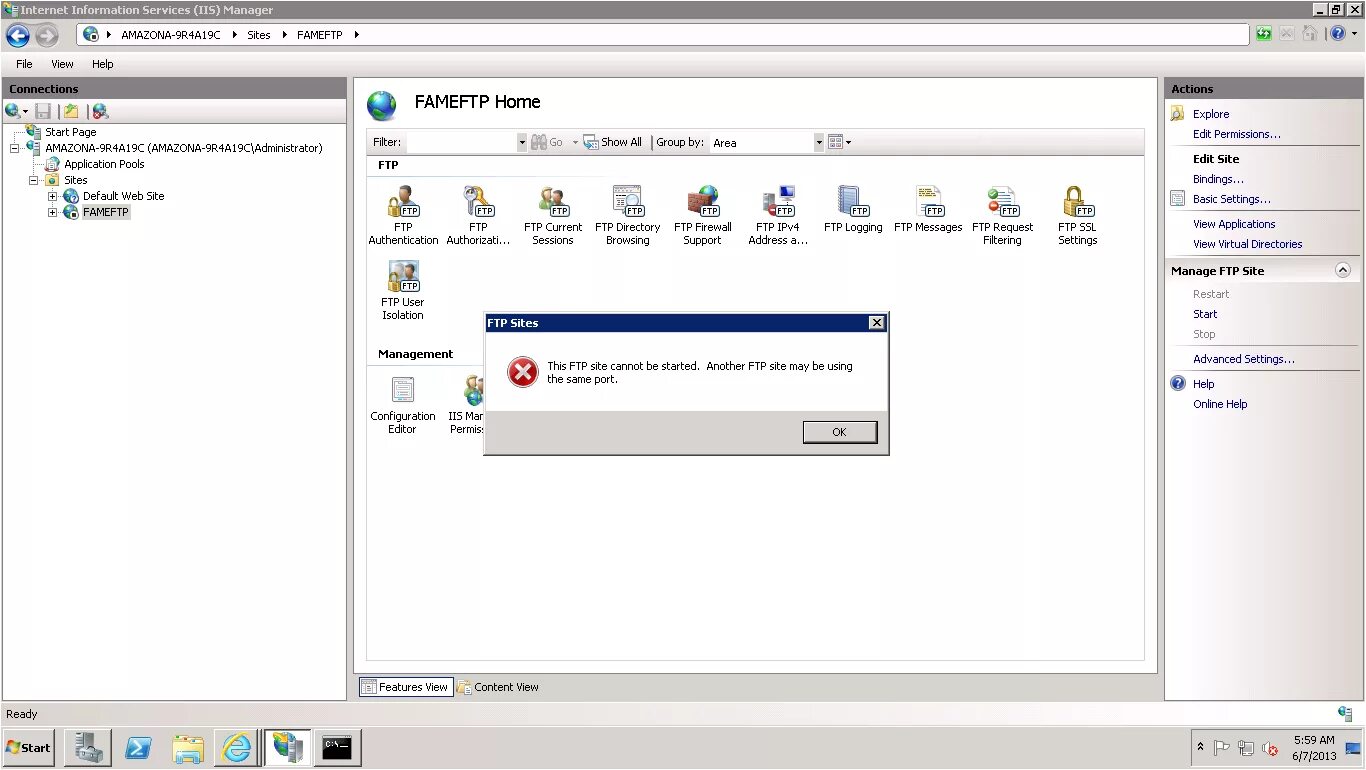Click the Windows Start button

tap(28, 747)
